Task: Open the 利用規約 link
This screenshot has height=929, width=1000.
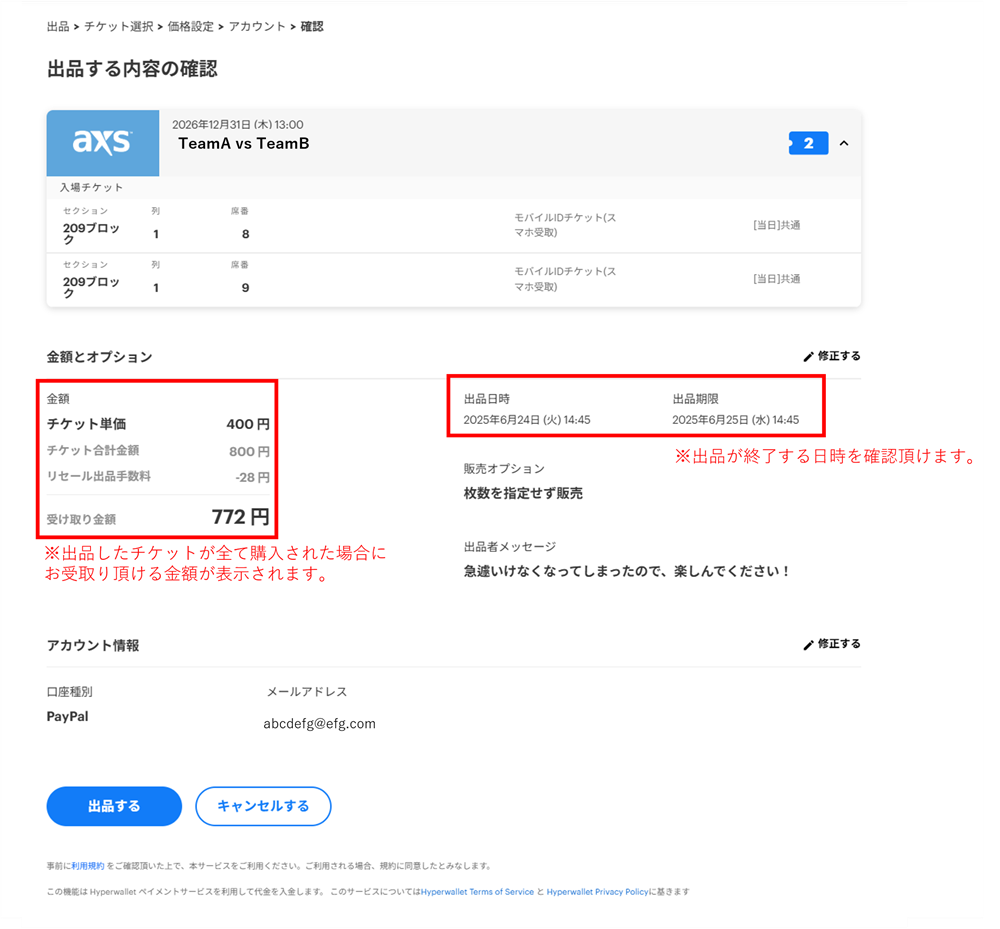Action: coord(88,866)
